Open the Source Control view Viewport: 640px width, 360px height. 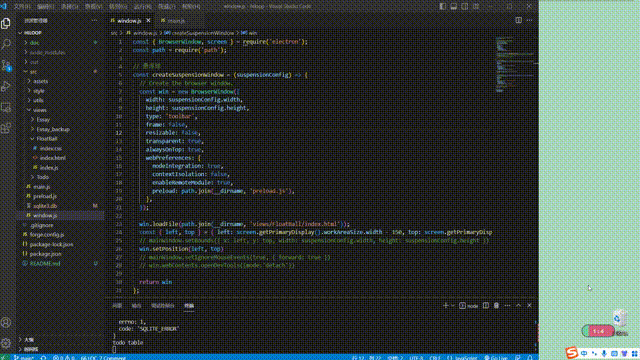click(6, 65)
